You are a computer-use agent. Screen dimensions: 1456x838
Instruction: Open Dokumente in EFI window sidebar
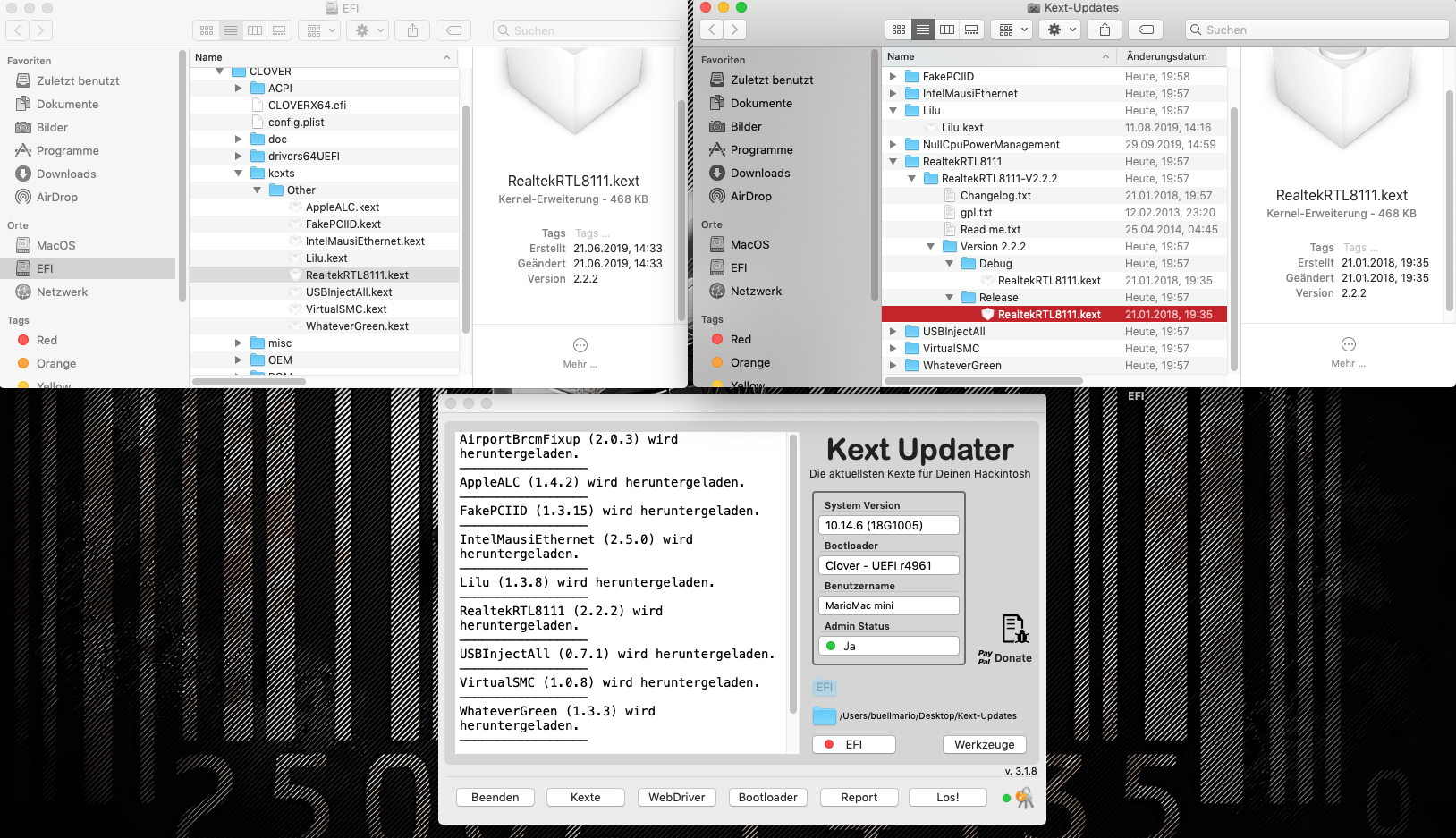[x=67, y=105]
